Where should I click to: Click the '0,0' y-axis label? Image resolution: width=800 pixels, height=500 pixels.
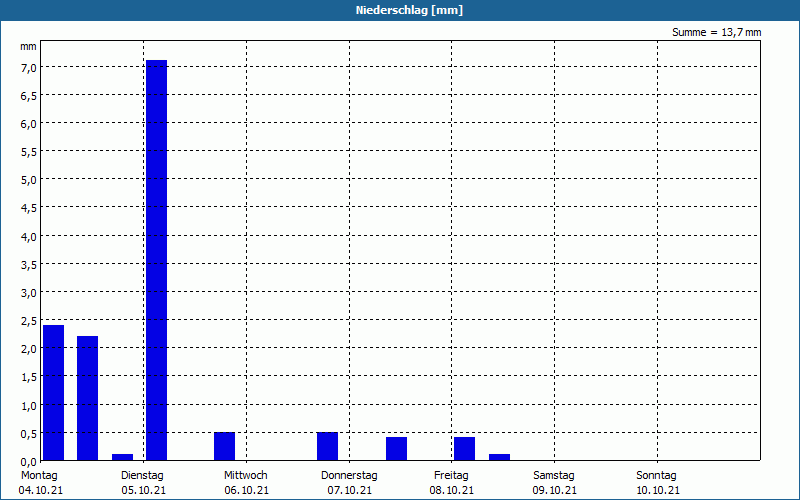(28, 461)
